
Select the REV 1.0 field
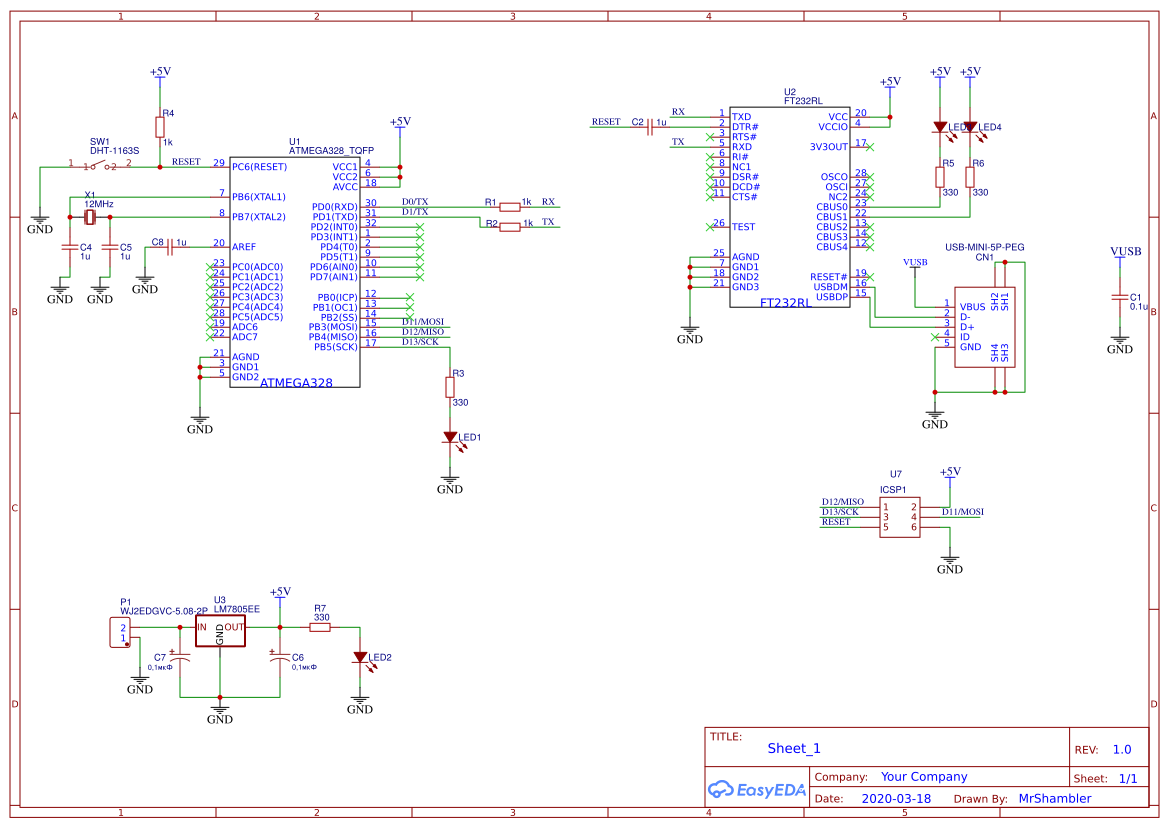click(1121, 748)
